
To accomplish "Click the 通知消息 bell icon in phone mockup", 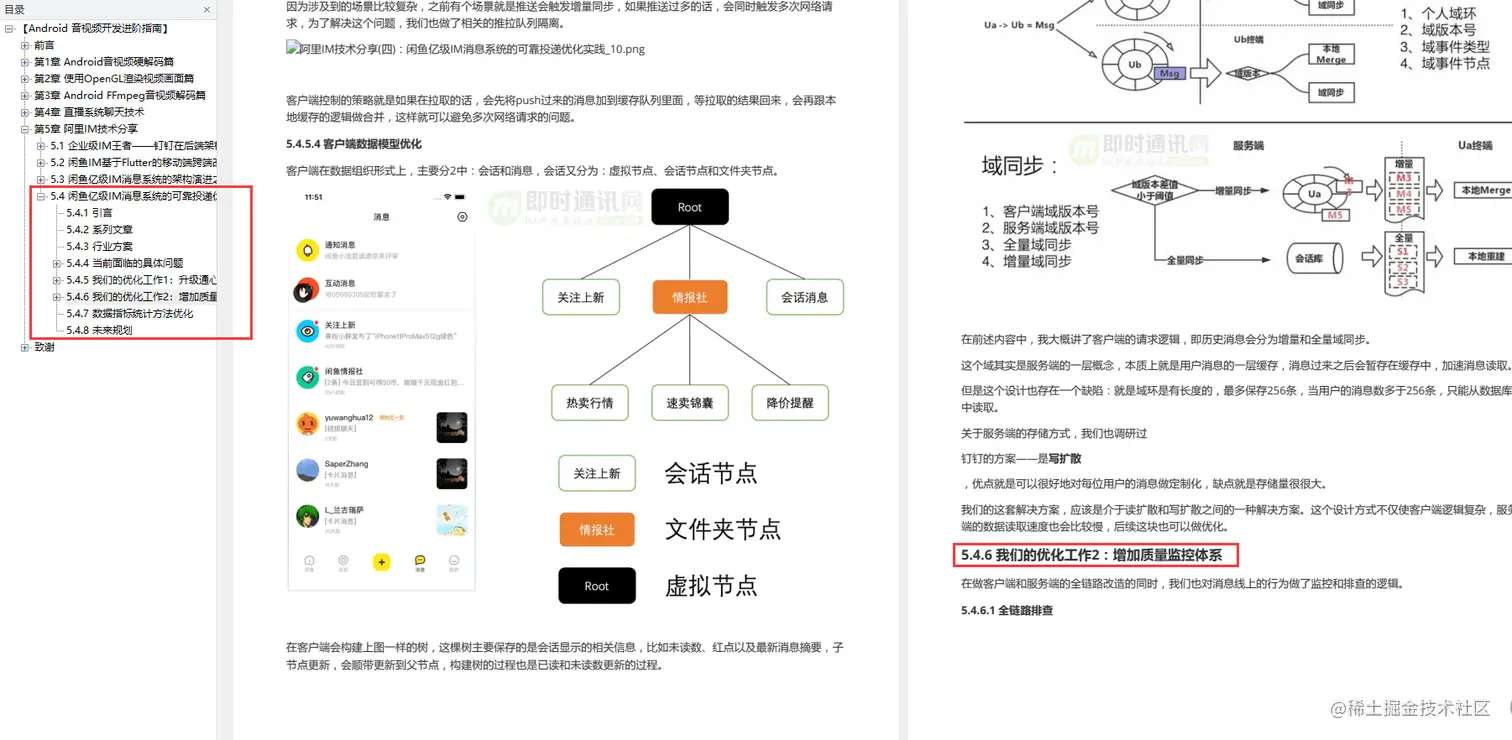I will [x=307, y=249].
